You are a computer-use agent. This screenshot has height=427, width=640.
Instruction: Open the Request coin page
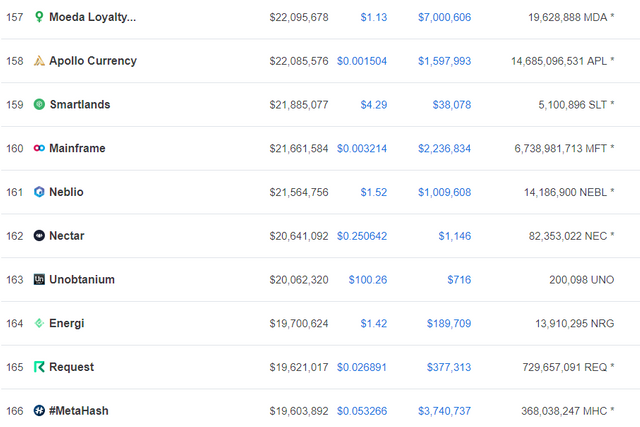71,367
